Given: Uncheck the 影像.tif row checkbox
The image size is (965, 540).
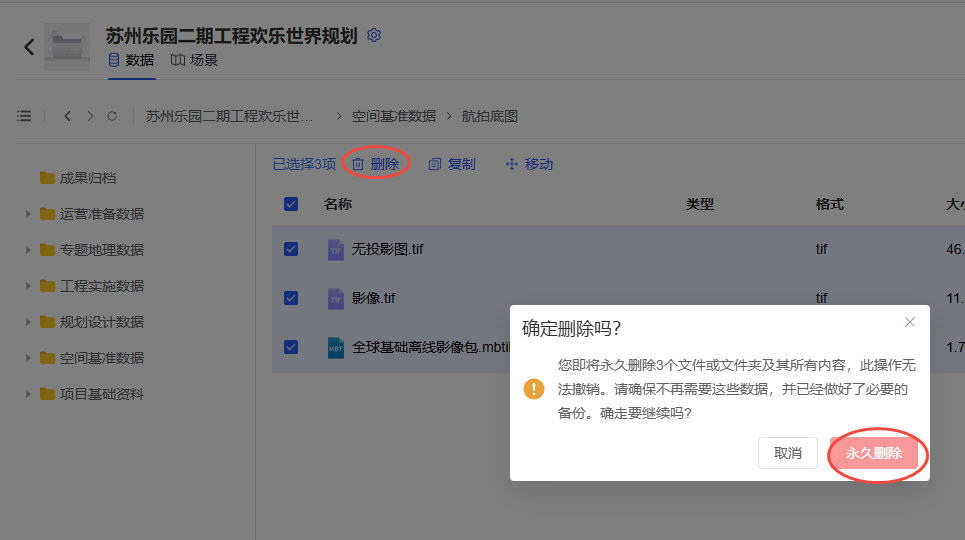Looking at the screenshot, I should [291, 298].
